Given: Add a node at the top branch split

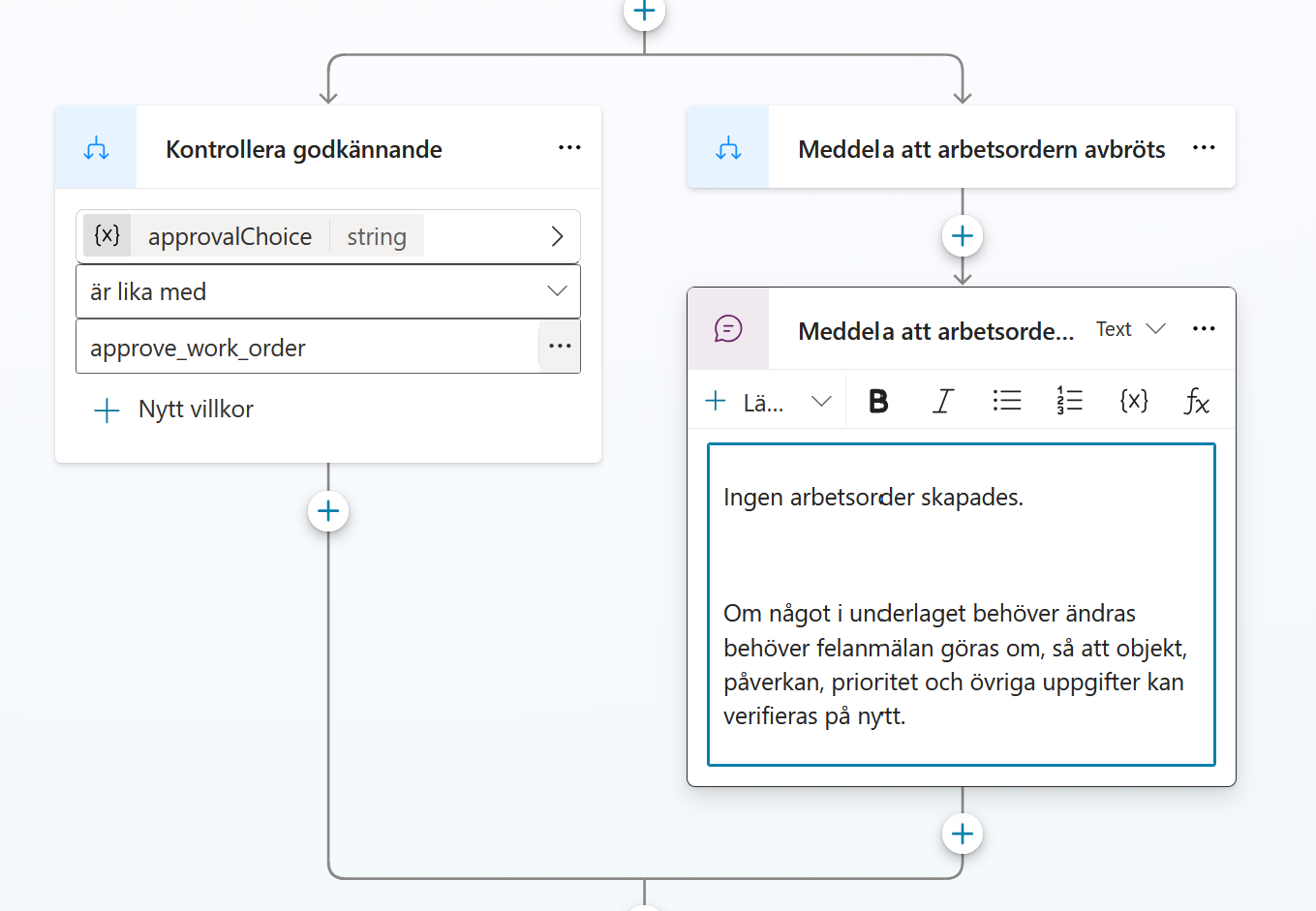Looking at the screenshot, I should pos(644,12).
